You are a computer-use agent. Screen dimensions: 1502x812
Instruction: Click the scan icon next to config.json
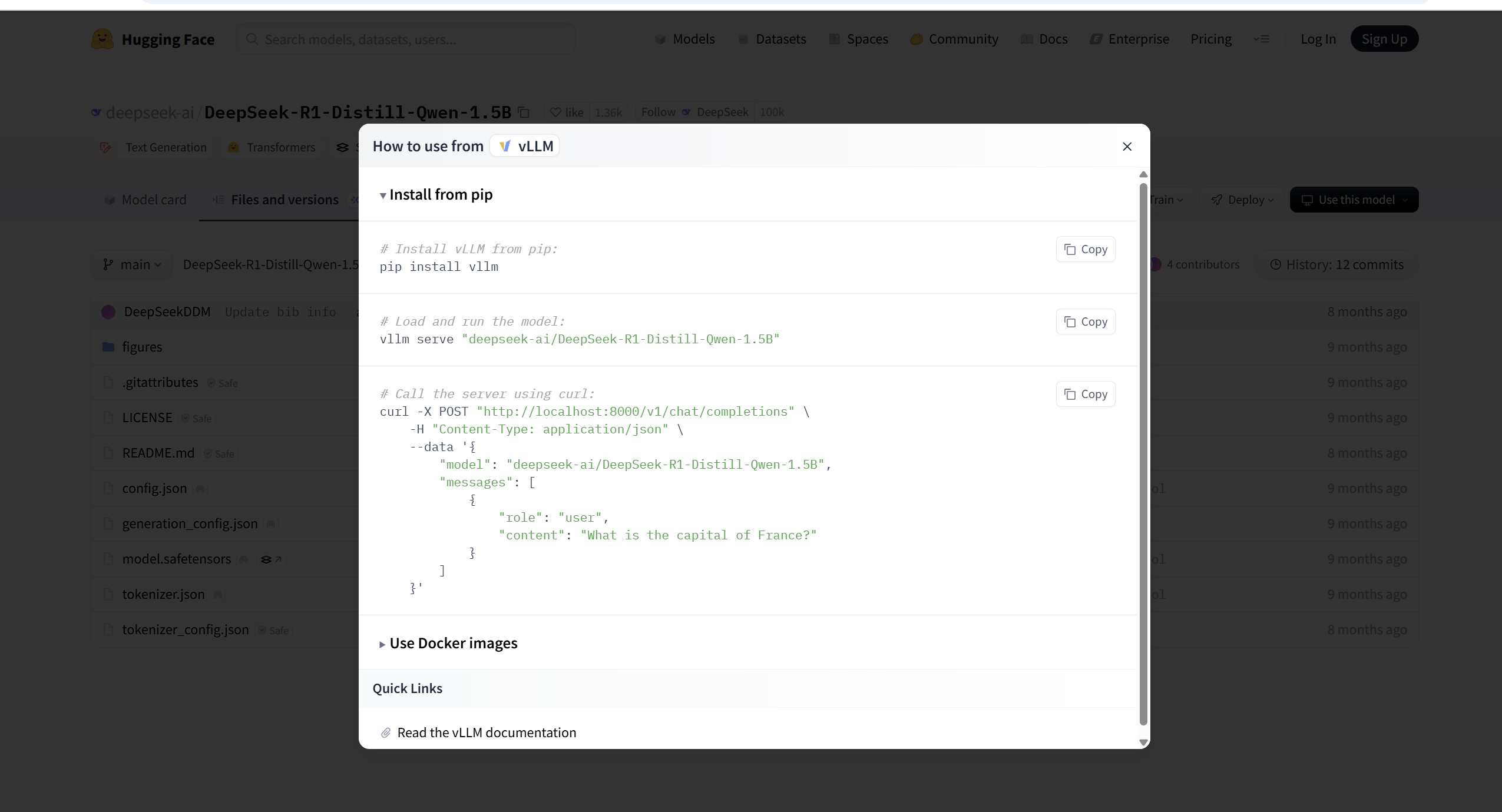[200, 489]
